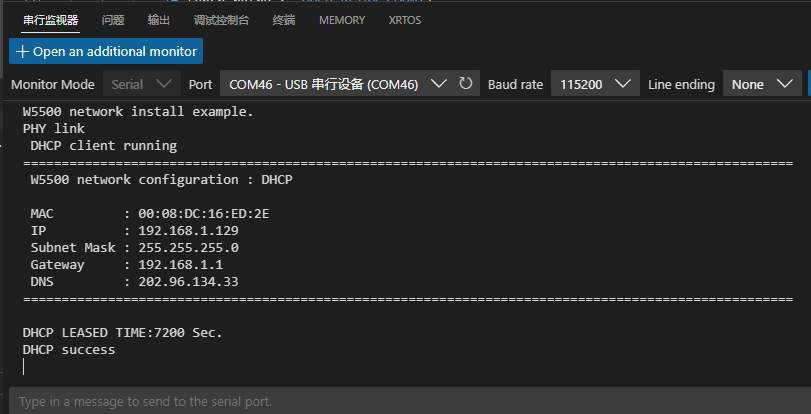
Task: Click the Monitor Mode label
Action: [53, 84]
